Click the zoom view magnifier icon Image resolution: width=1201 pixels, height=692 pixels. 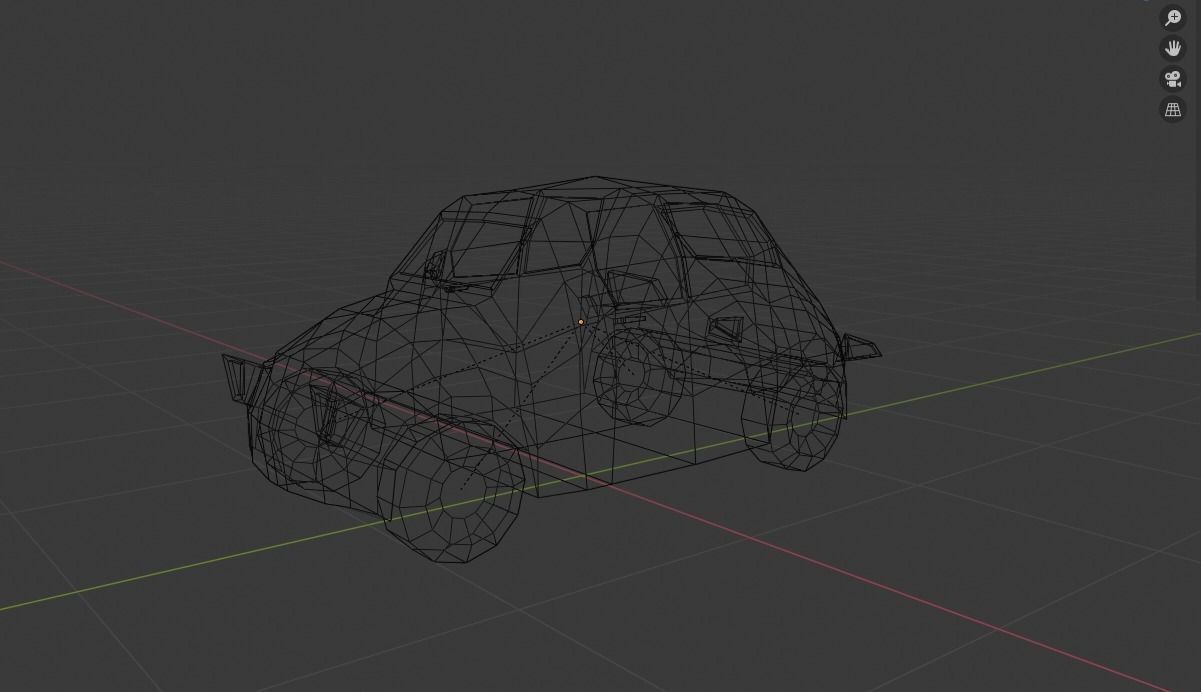pos(1173,18)
